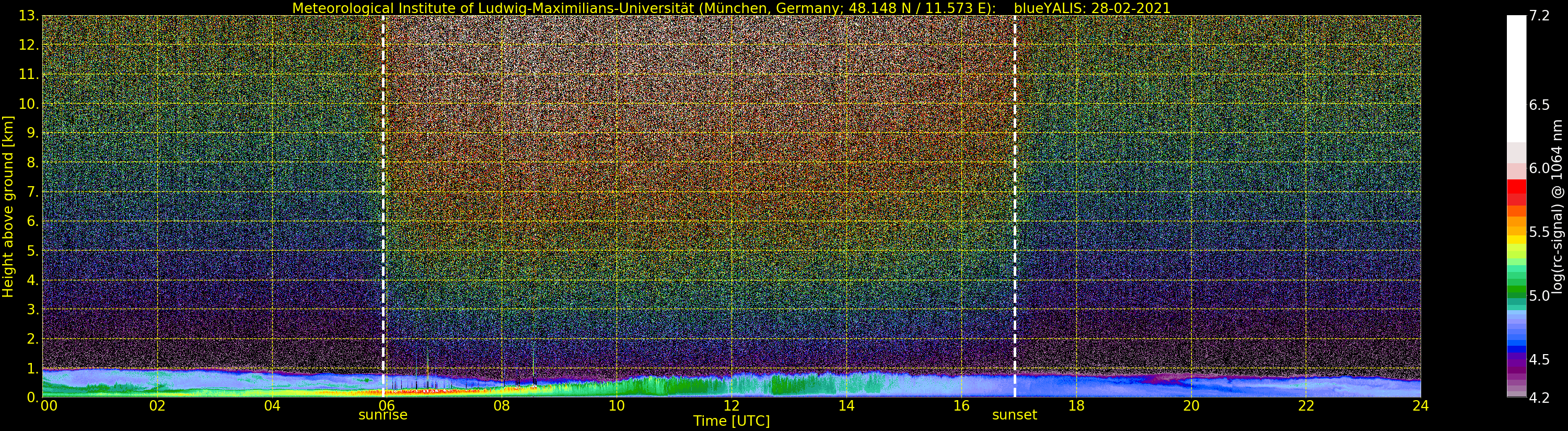Image resolution: width=1568 pixels, height=431 pixels.
Task: Click the '3.' tick on the height axis
Action: click(33, 309)
